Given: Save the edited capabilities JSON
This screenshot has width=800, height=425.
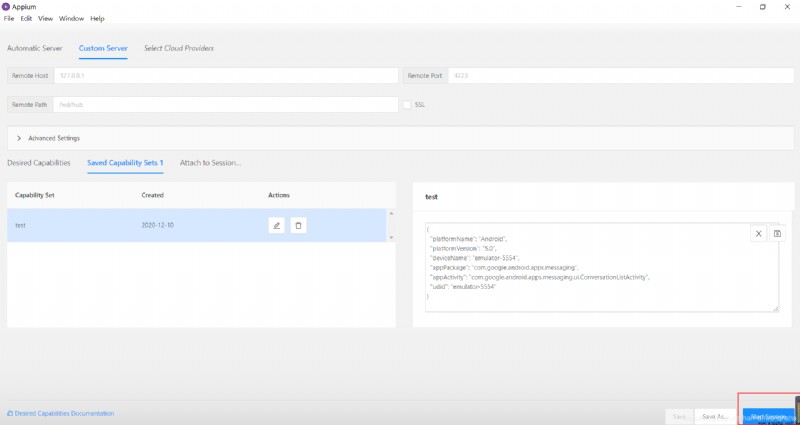Looking at the screenshot, I should pyautogui.click(x=777, y=234).
